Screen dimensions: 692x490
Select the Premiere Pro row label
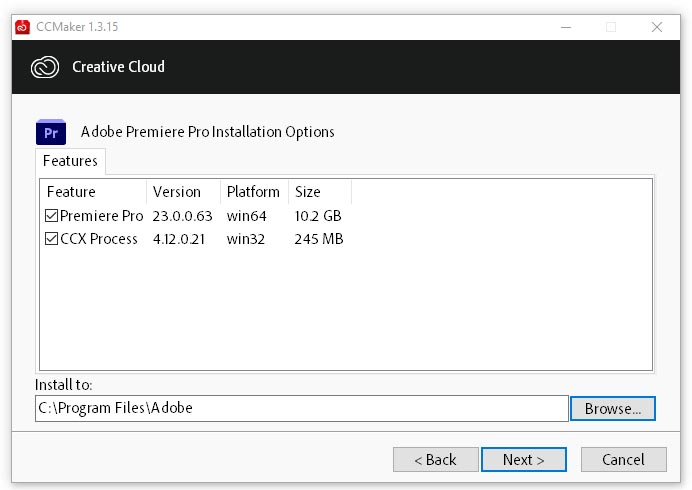tap(102, 216)
